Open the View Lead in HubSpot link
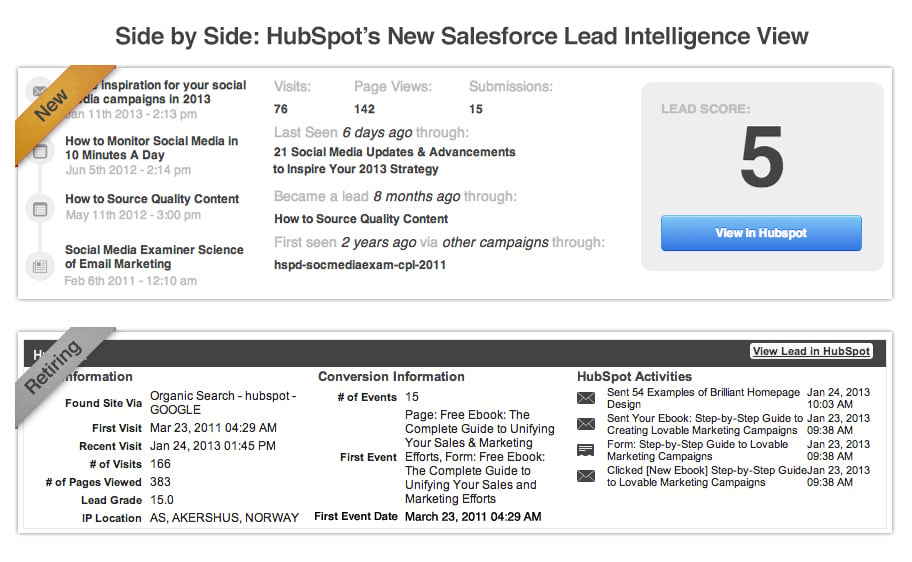The image size is (912, 562). 811,351
